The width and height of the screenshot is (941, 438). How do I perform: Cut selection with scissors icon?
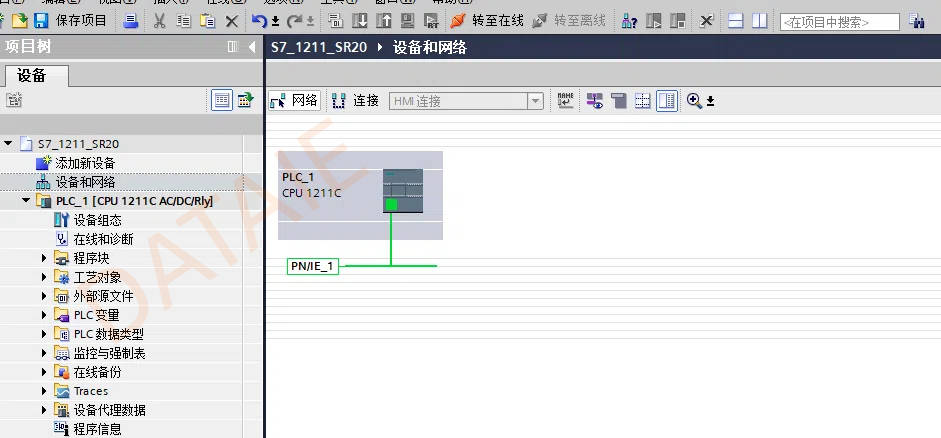tap(159, 22)
